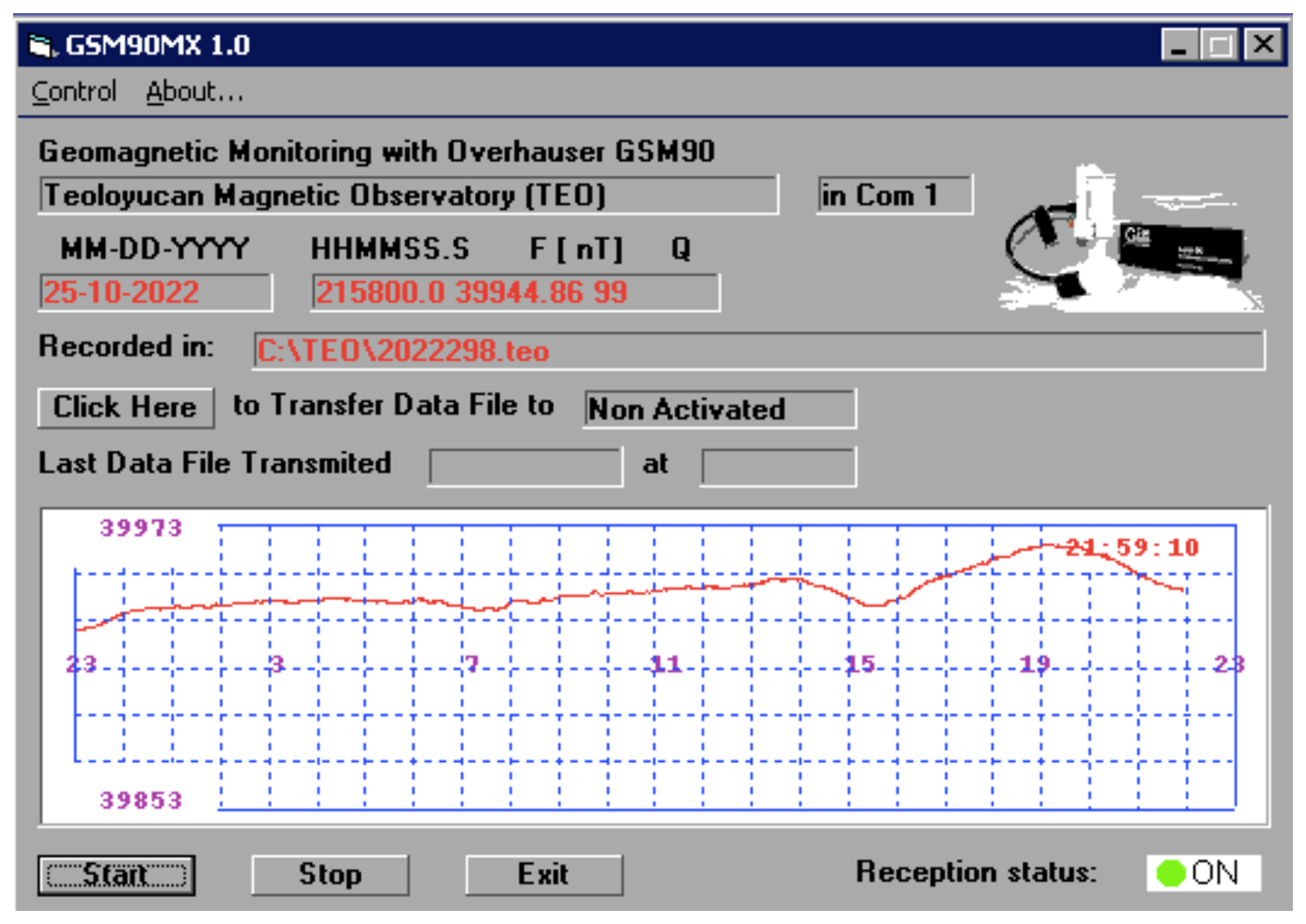1306x924 pixels.
Task: Click Here to transfer the data file
Action: (126, 407)
